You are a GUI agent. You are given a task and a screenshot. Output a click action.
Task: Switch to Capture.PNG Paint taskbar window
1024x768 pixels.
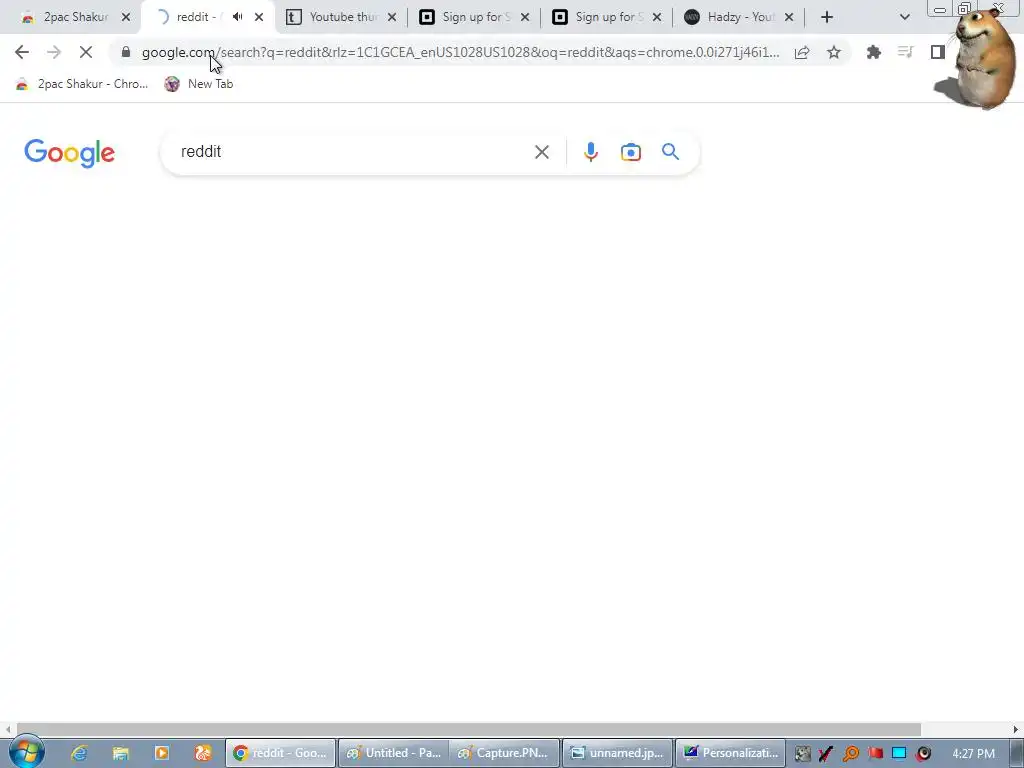(504, 753)
